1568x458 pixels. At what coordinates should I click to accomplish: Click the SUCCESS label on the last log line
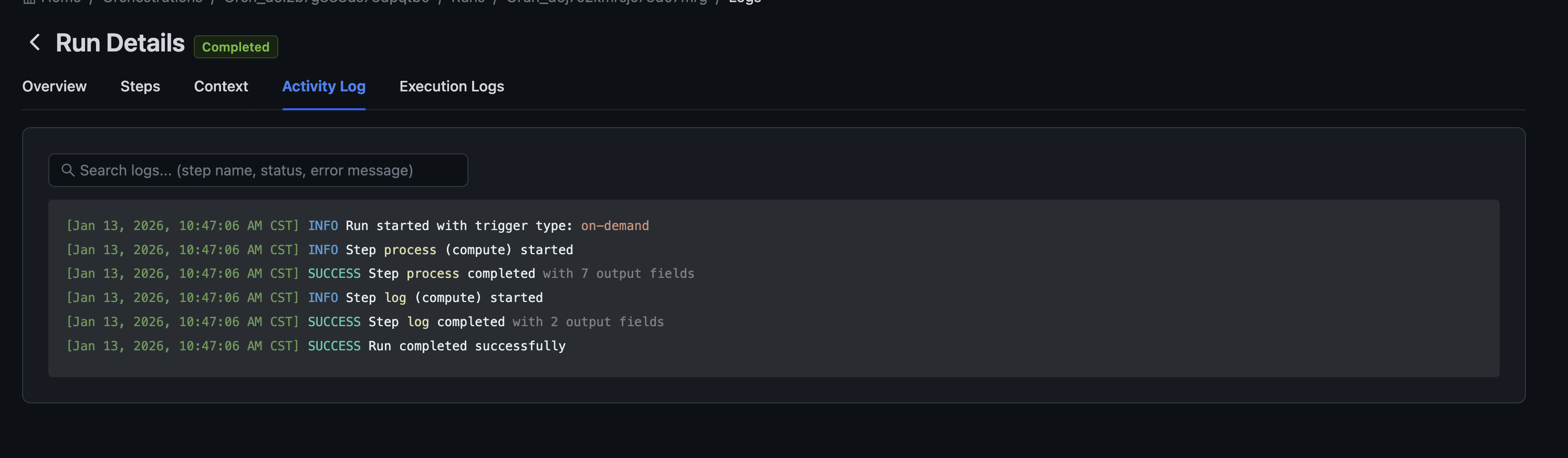pyautogui.click(x=333, y=346)
